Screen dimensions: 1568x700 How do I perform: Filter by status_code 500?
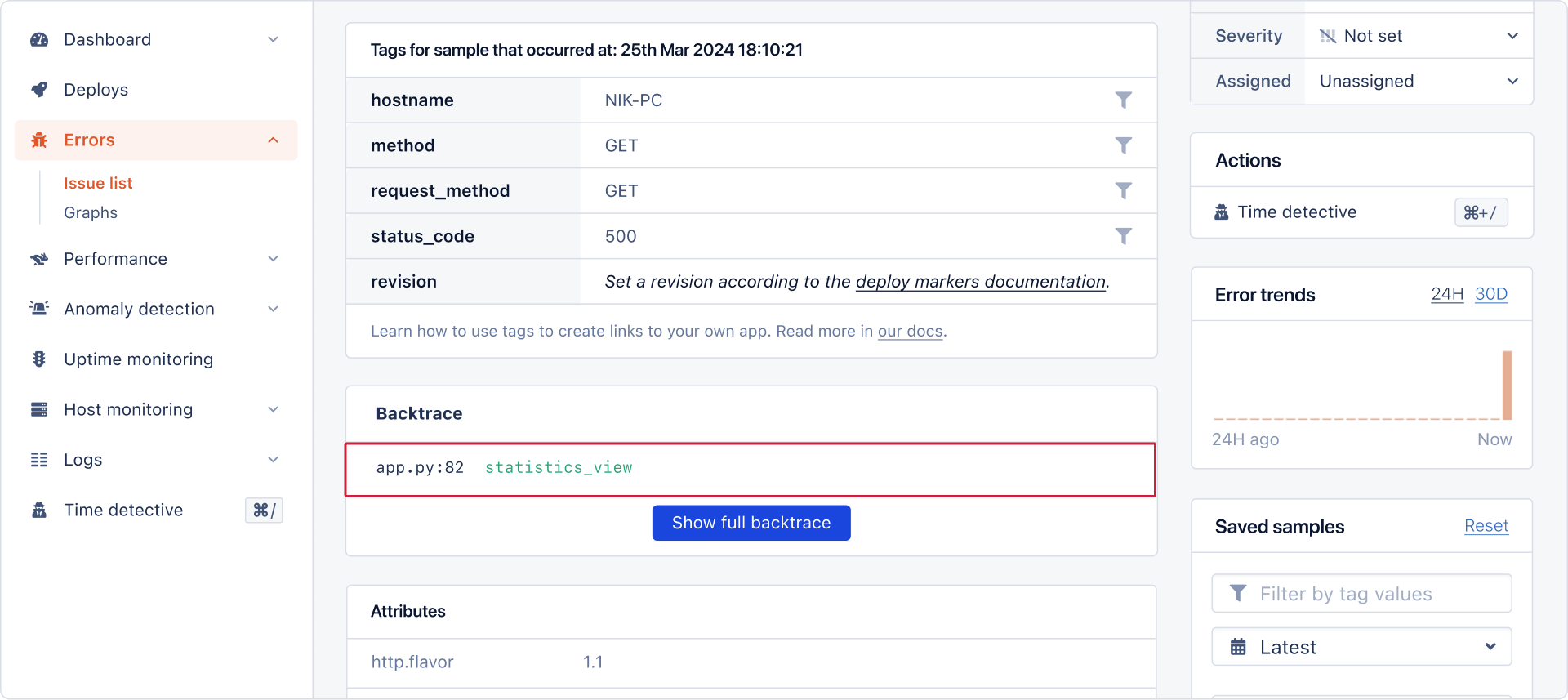pyautogui.click(x=1124, y=236)
